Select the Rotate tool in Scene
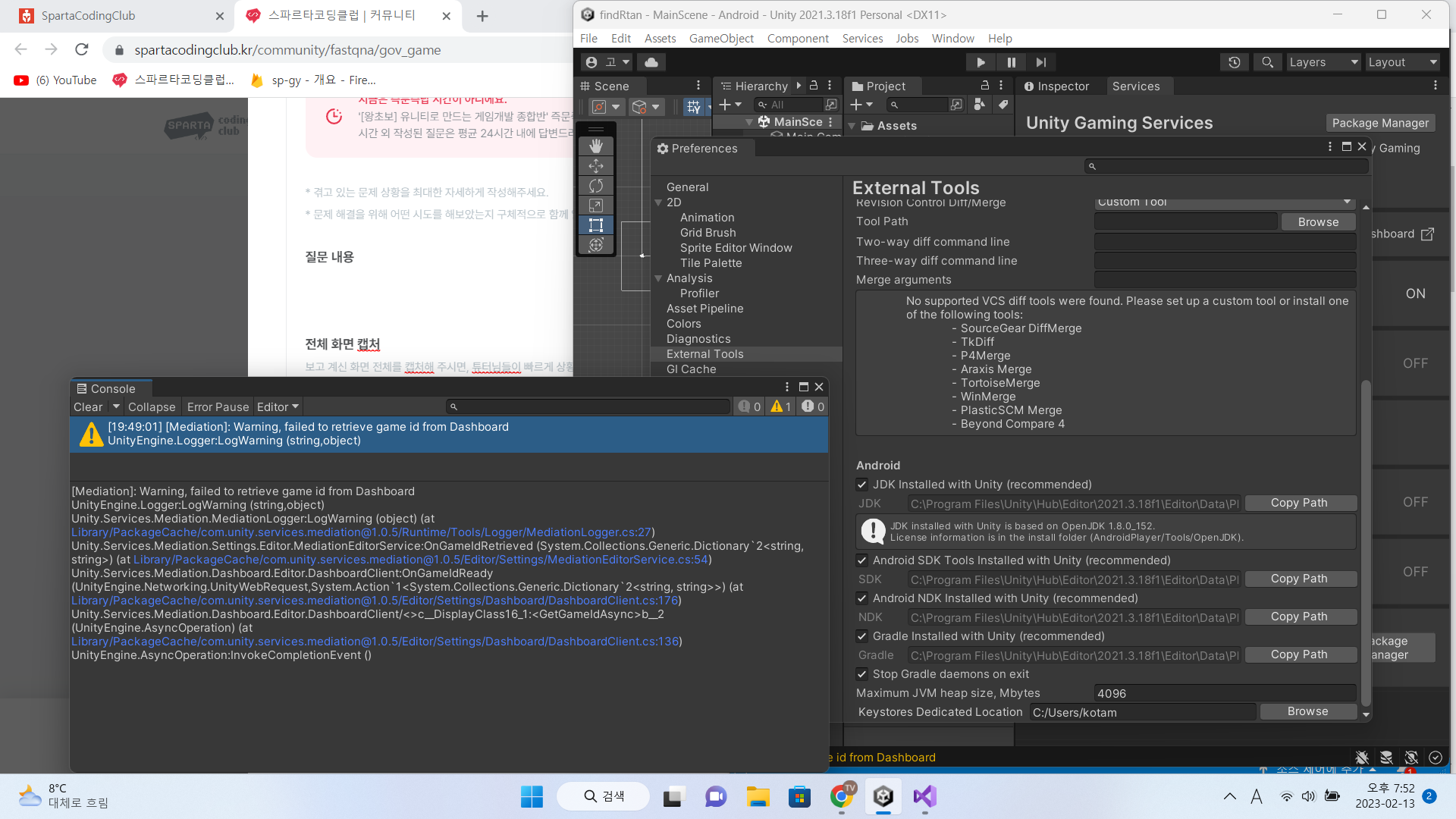The height and width of the screenshot is (819, 1456). 596,185
